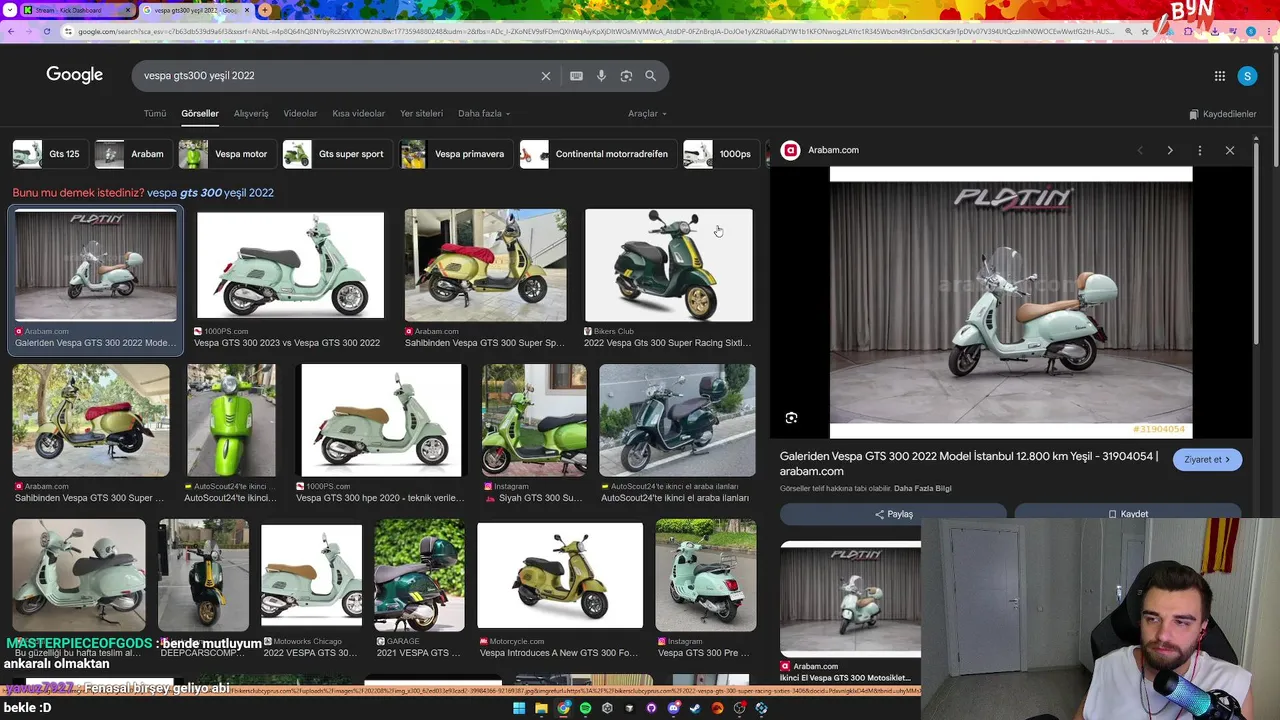Filter results by Vespa motor chip
Image resolution: width=1280 pixels, height=720 pixels.
click(228, 154)
